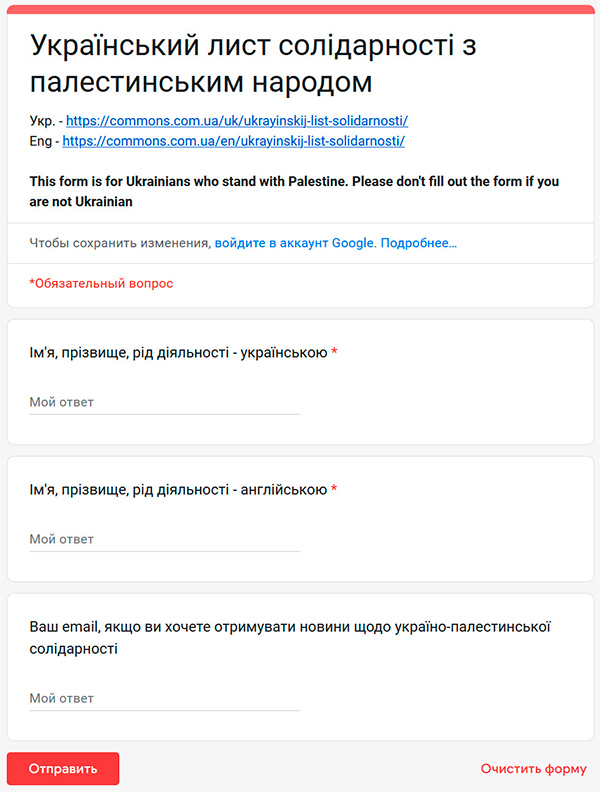Click the email answer input field
This screenshot has width=600, height=792.
(165, 698)
